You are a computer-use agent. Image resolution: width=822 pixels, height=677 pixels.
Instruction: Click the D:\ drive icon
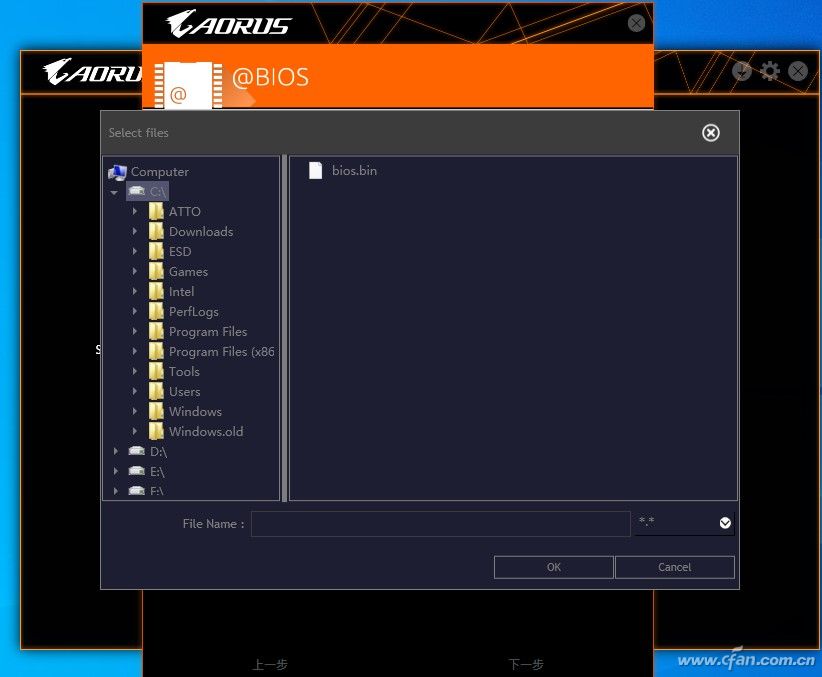(x=136, y=451)
